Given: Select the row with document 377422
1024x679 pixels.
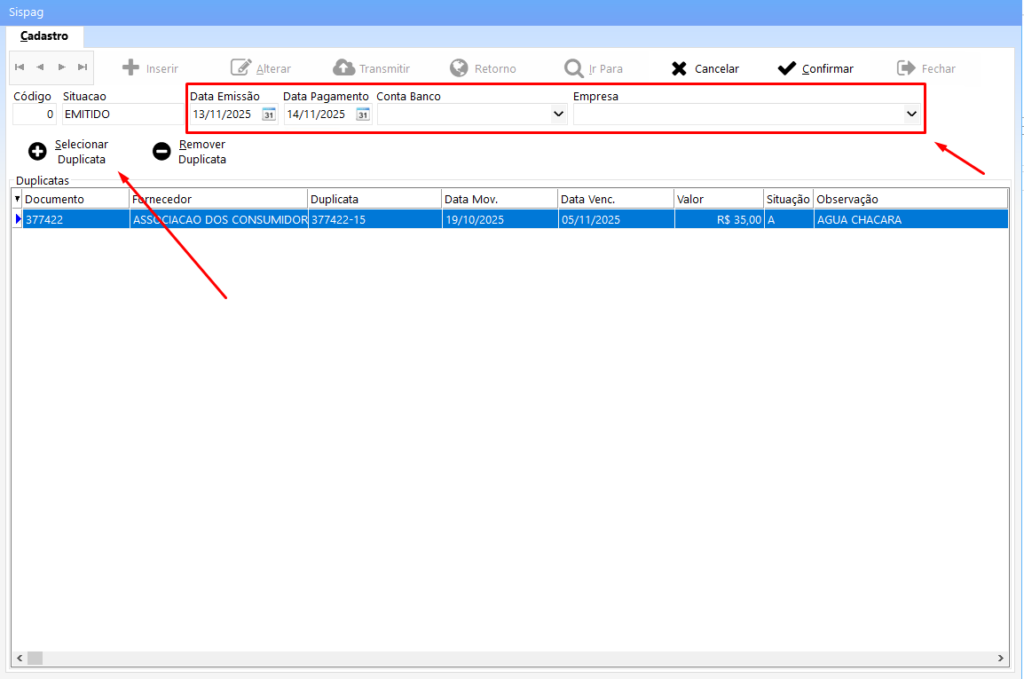Looking at the screenshot, I should [75, 219].
